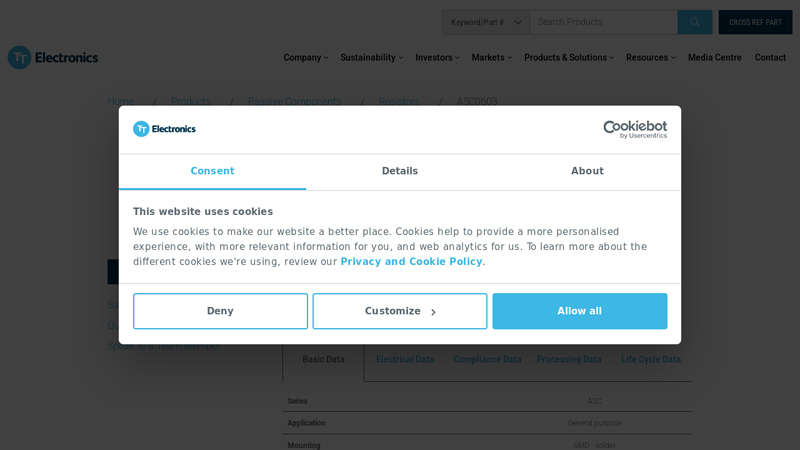800x450 pixels.
Task: Expand the Resources menu
Action: [x=650, y=58]
